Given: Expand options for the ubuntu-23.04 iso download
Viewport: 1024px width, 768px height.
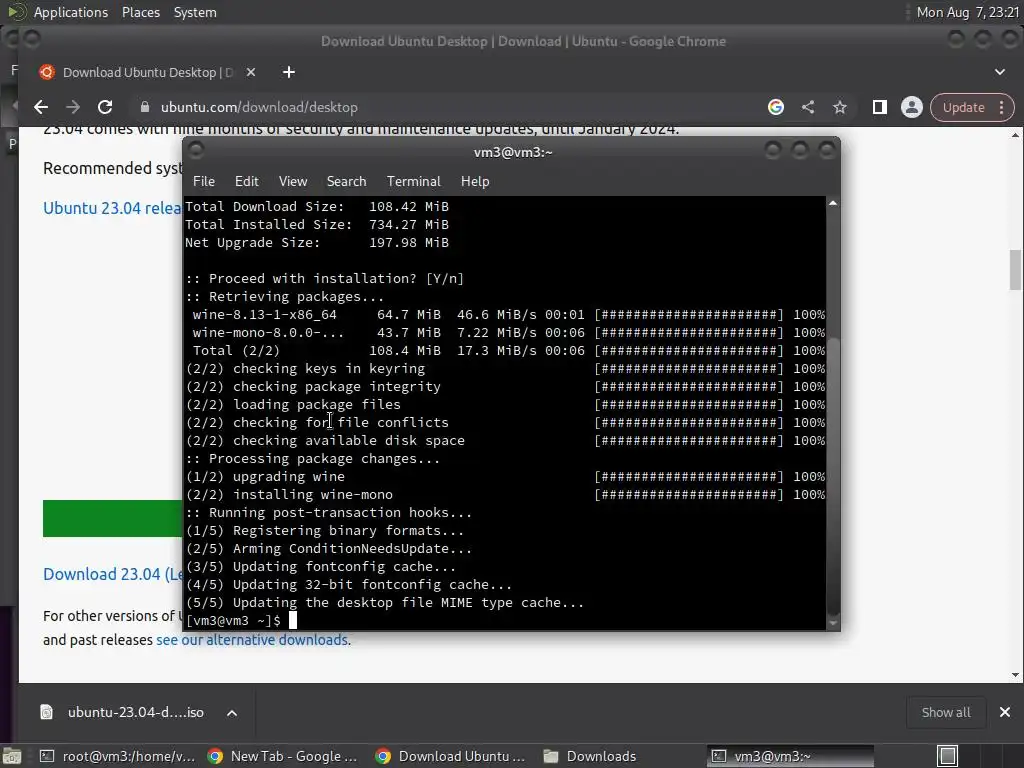Looking at the screenshot, I should [232, 712].
